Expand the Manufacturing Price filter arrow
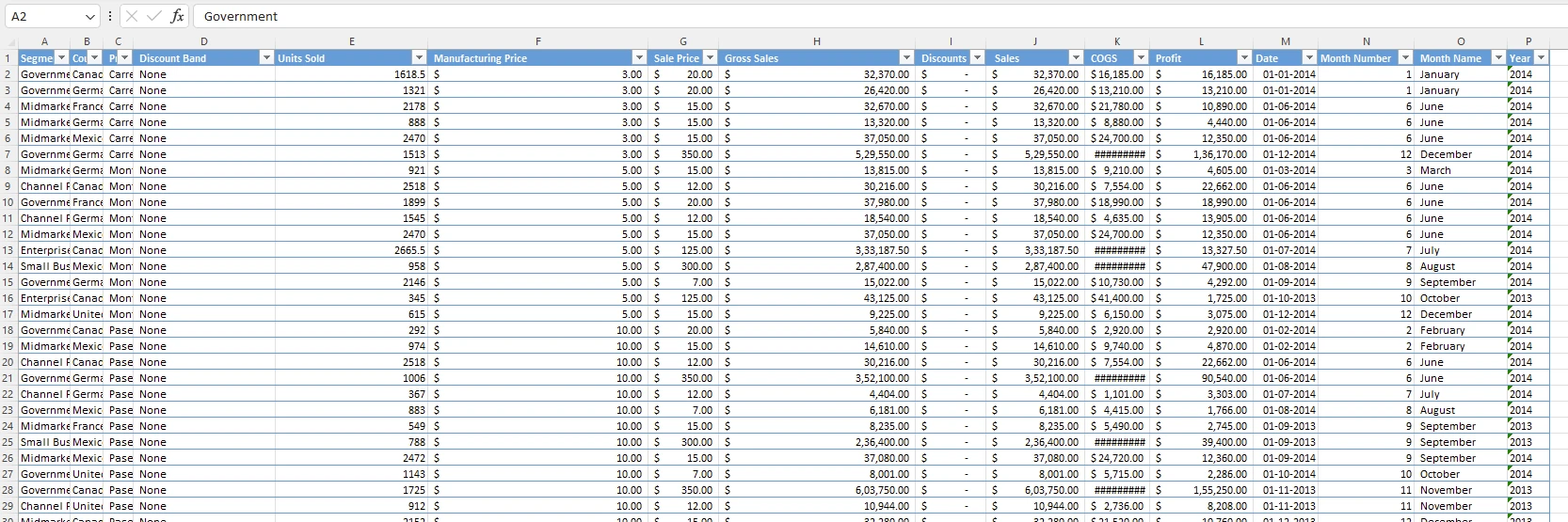This screenshot has width=1568, height=522. [639, 58]
